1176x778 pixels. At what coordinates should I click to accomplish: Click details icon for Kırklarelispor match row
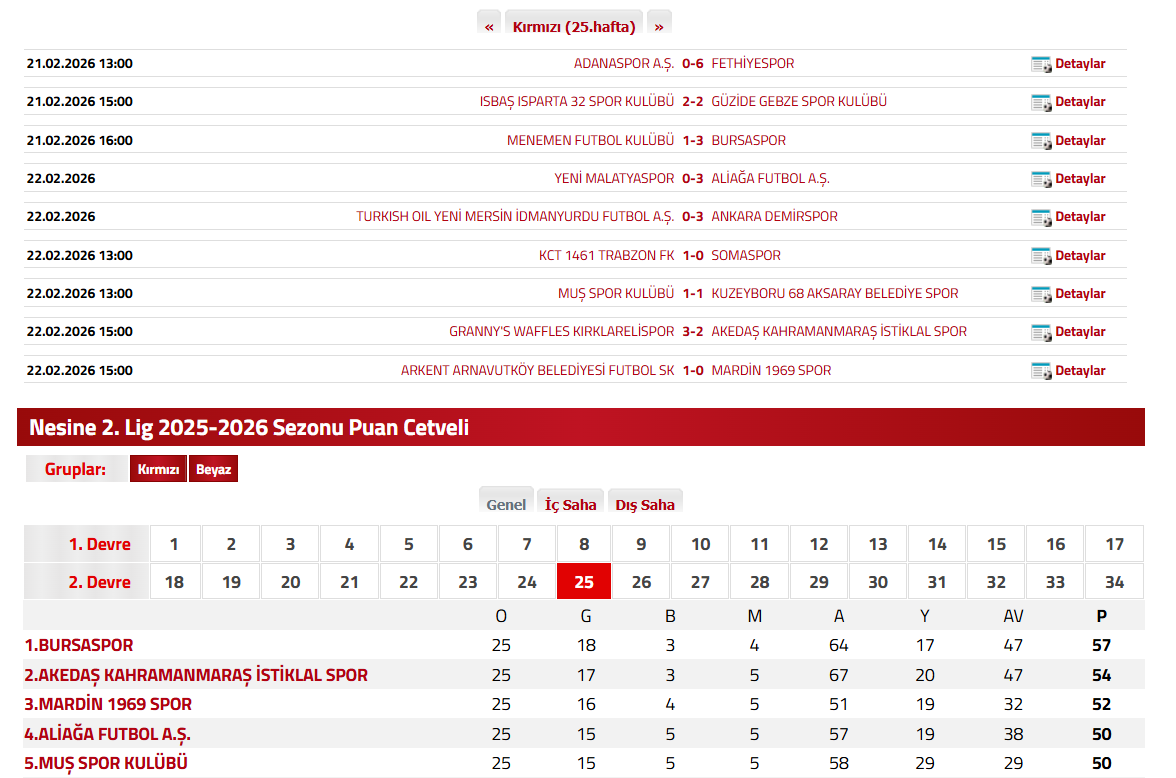1040,332
